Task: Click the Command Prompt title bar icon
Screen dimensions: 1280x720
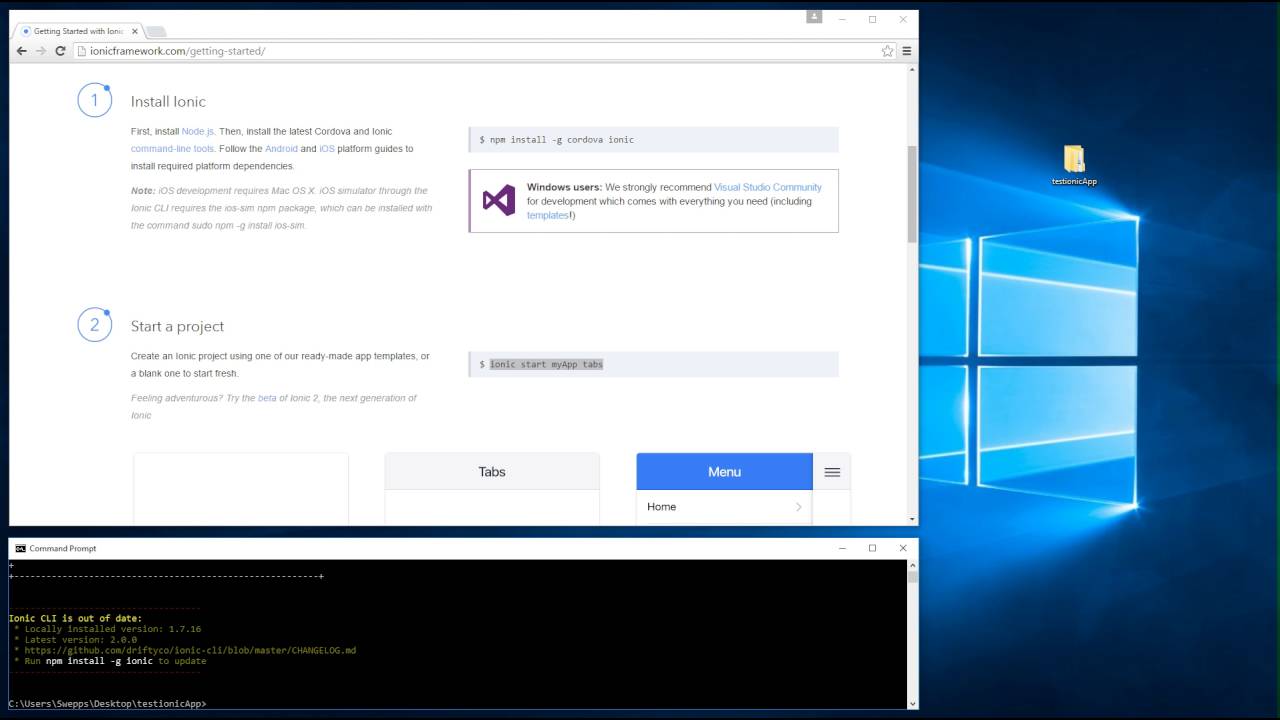Action: 20,548
